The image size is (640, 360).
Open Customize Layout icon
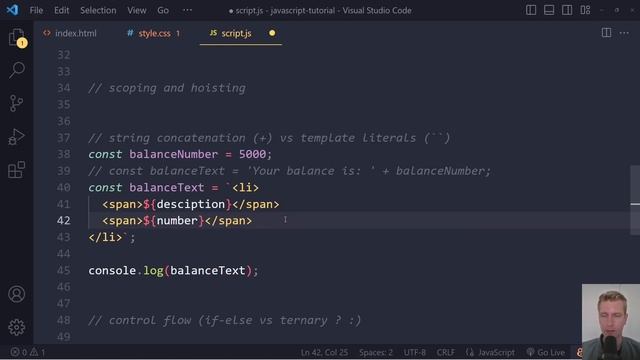(585, 10)
